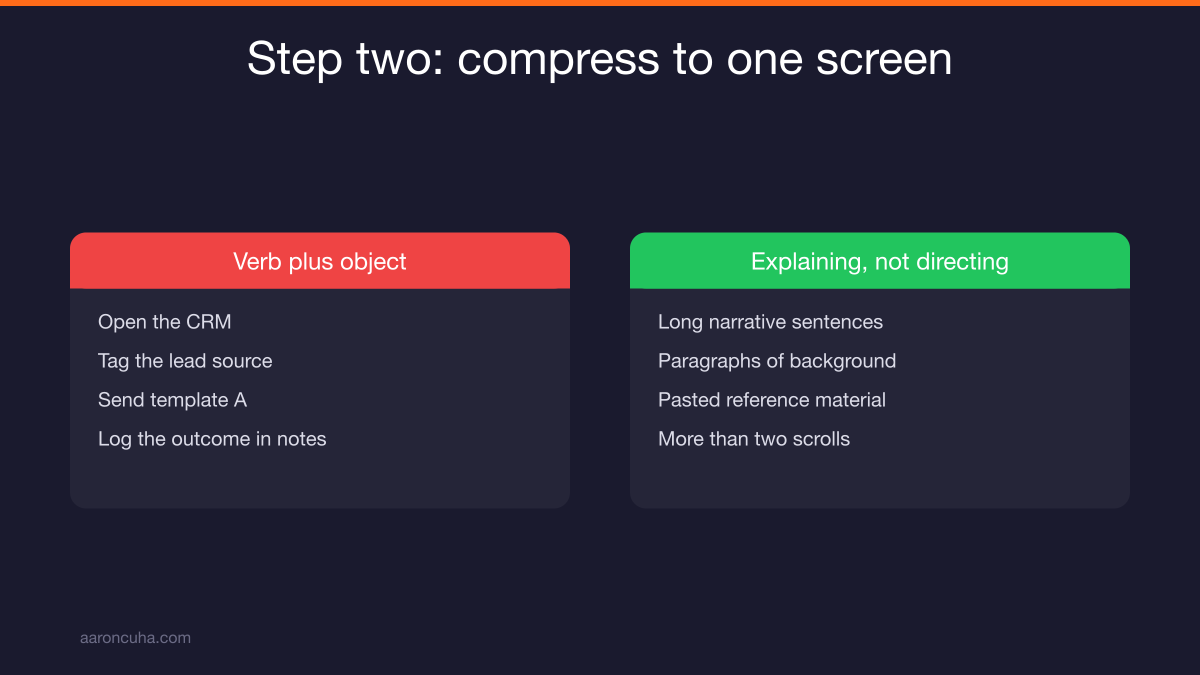Viewport: 1200px width, 675px height.
Task: Select the green 'Explaining, not directing' header
Action: click(880, 261)
